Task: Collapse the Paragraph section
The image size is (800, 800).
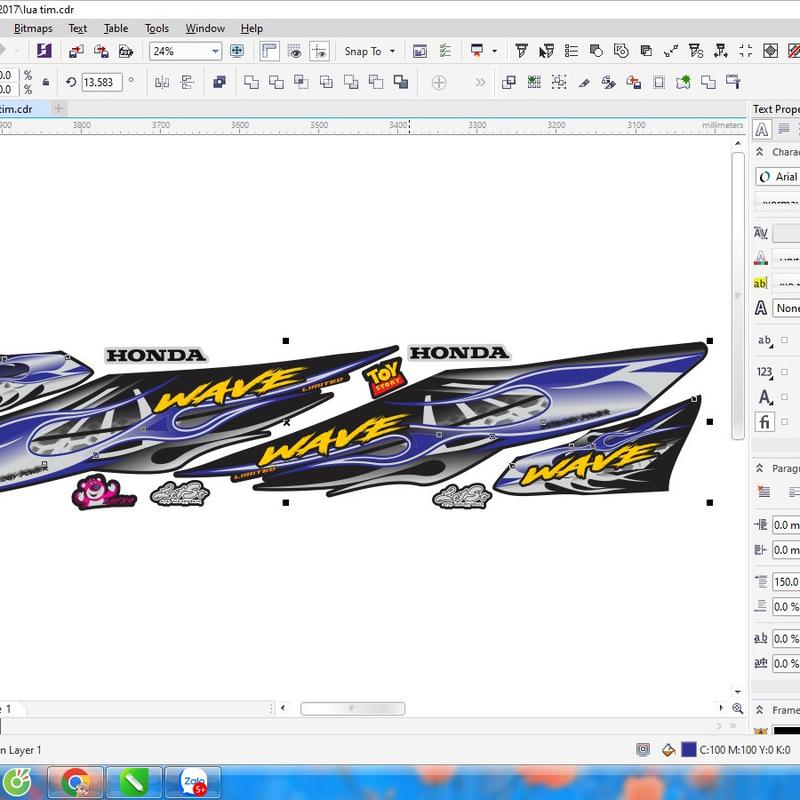Action: click(760, 468)
